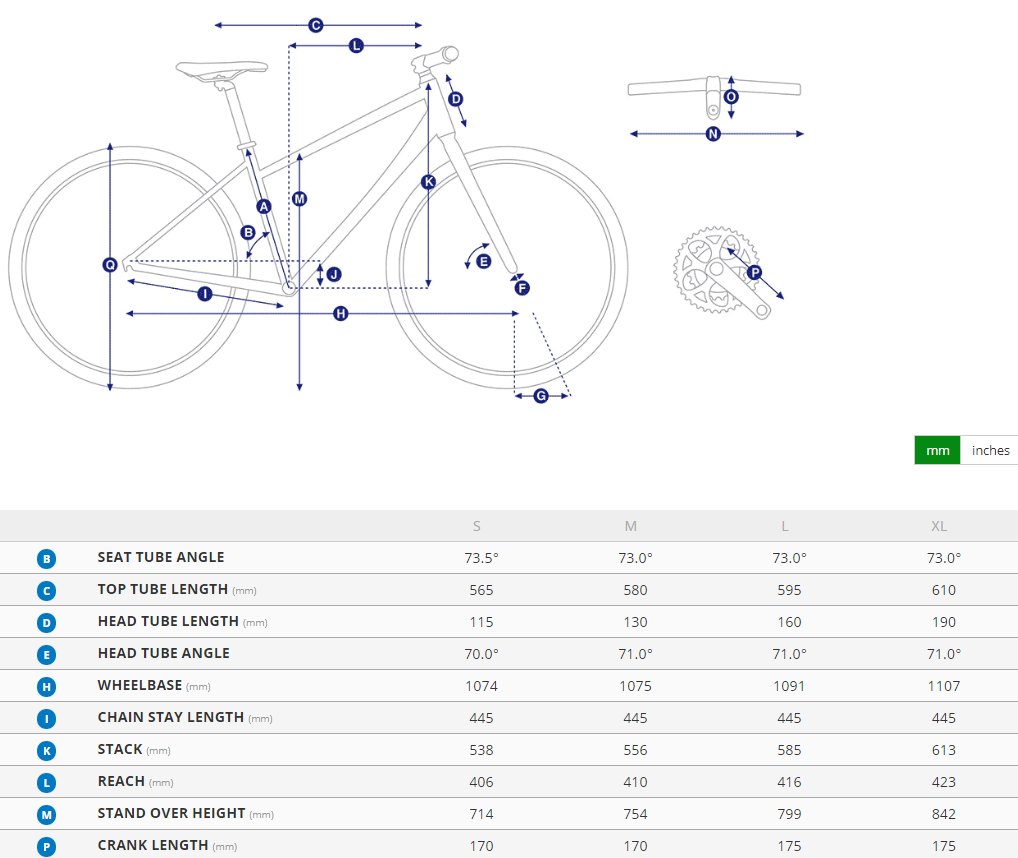The width and height of the screenshot is (1018, 858).
Task: Click the STAND OVER HEIGHT label
Action: tap(171, 813)
